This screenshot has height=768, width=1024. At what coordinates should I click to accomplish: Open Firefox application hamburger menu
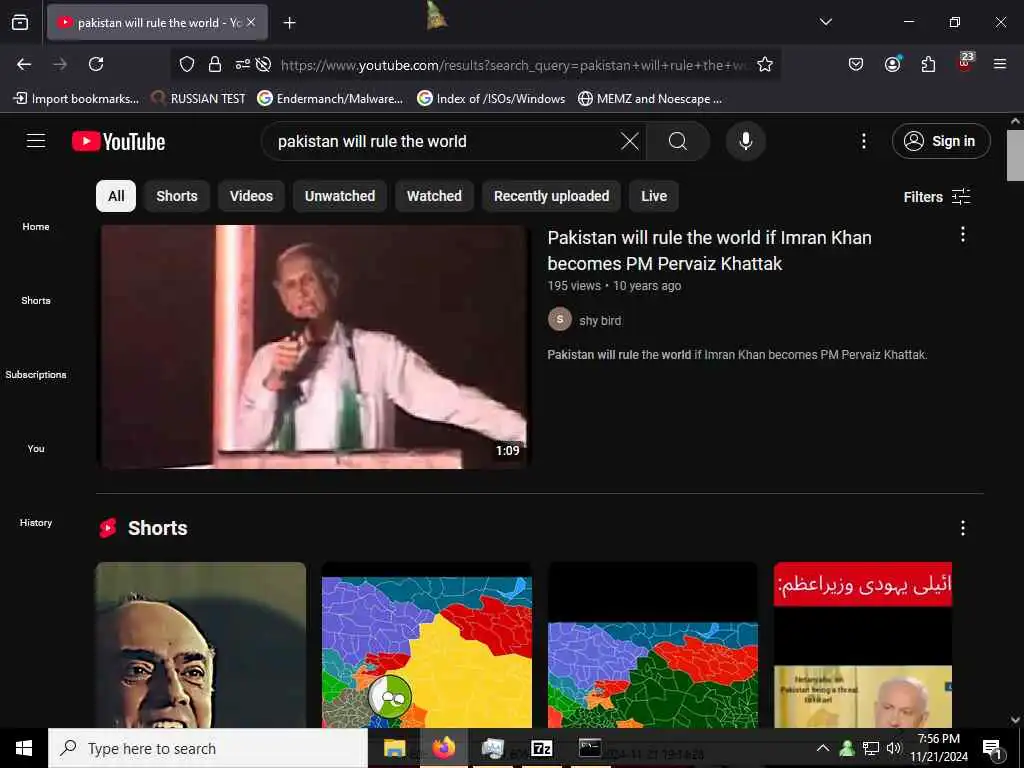(1000, 64)
